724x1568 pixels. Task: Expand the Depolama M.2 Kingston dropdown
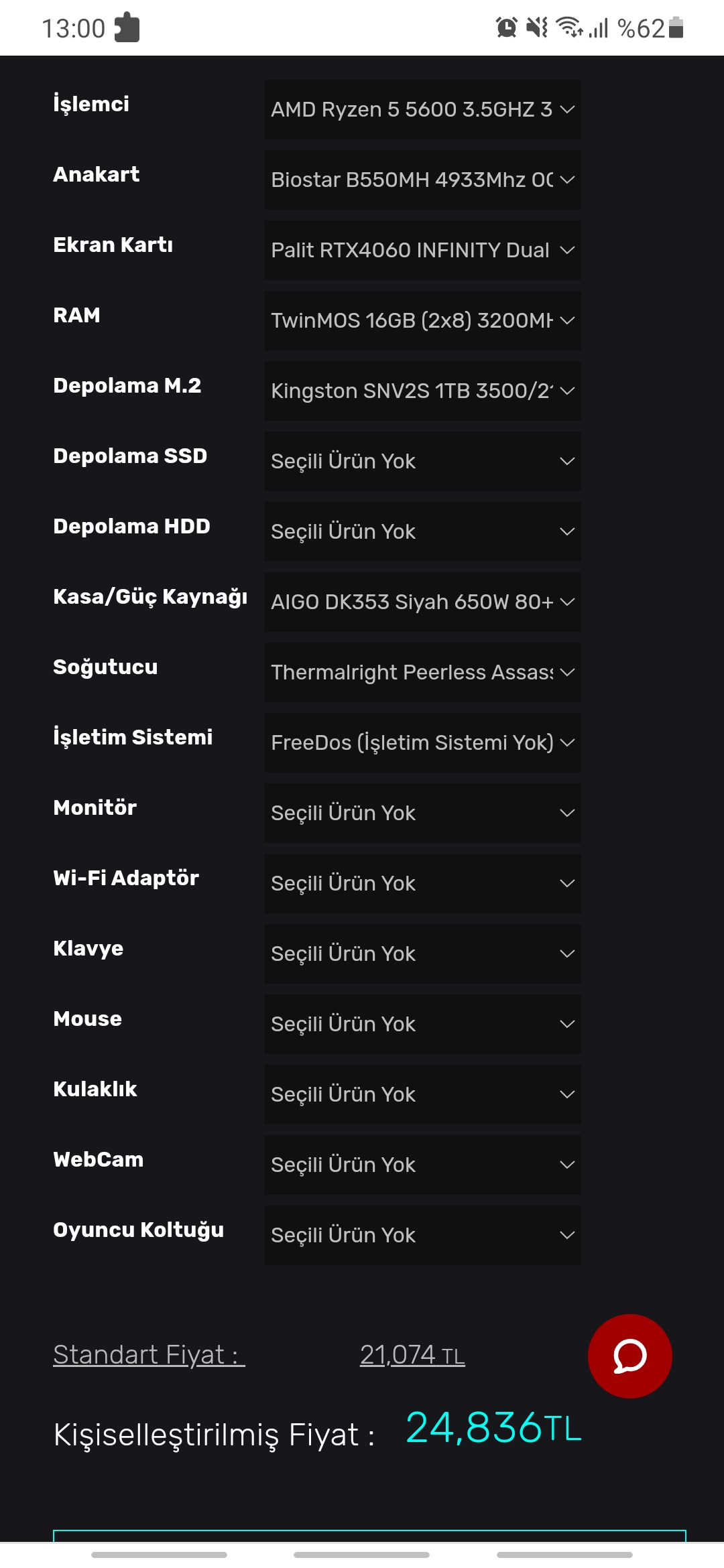tap(422, 391)
